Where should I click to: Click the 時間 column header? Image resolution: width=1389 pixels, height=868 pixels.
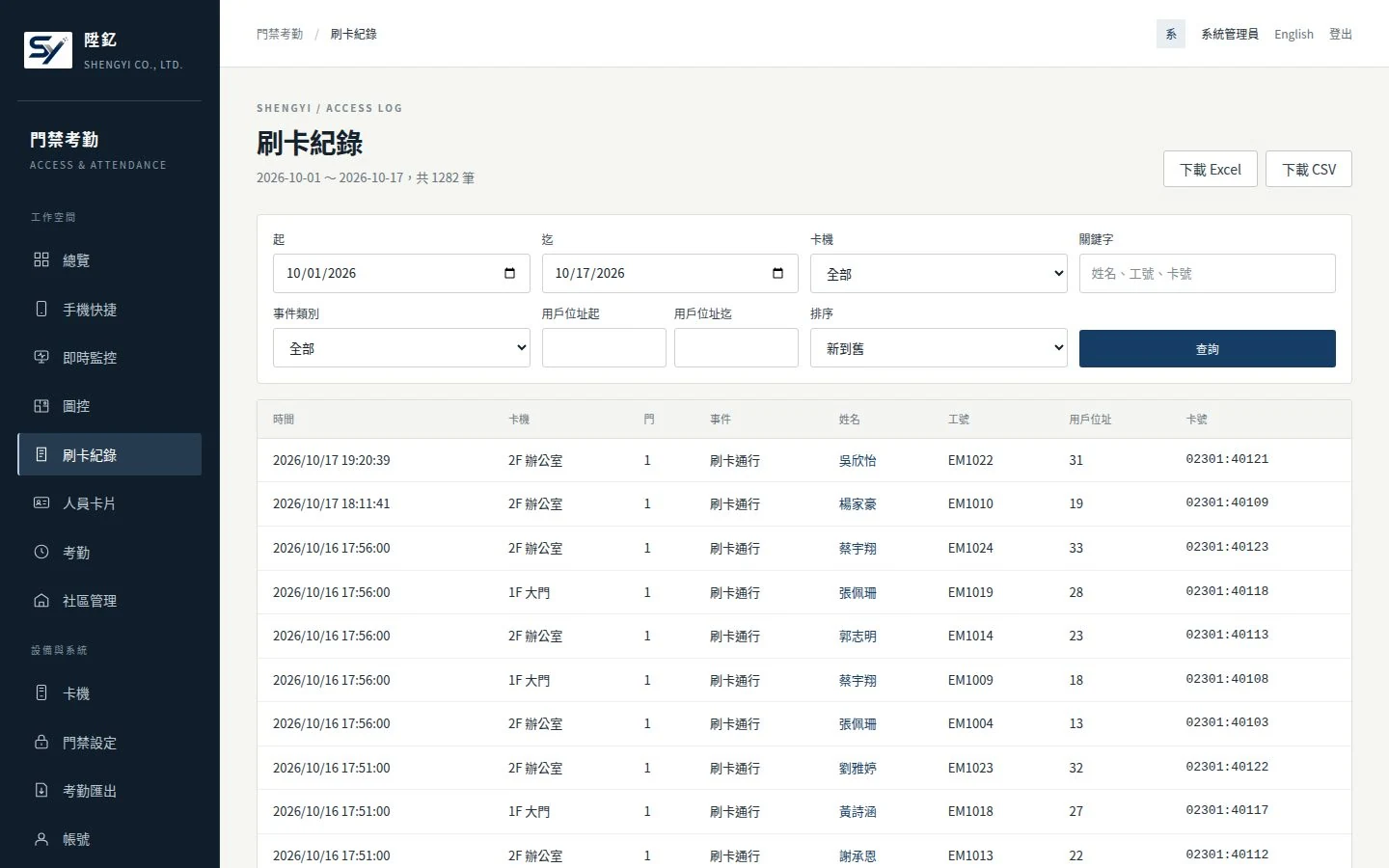(x=284, y=420)
